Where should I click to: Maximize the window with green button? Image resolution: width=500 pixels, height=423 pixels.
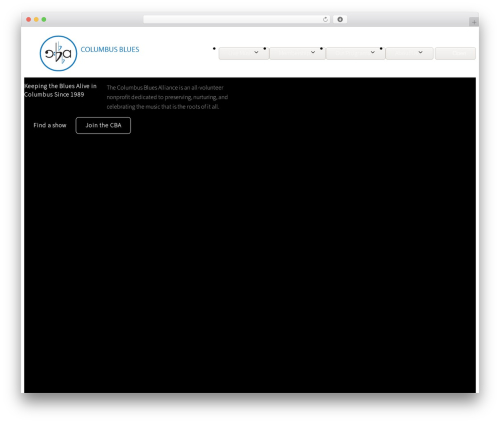pos(44,19)
